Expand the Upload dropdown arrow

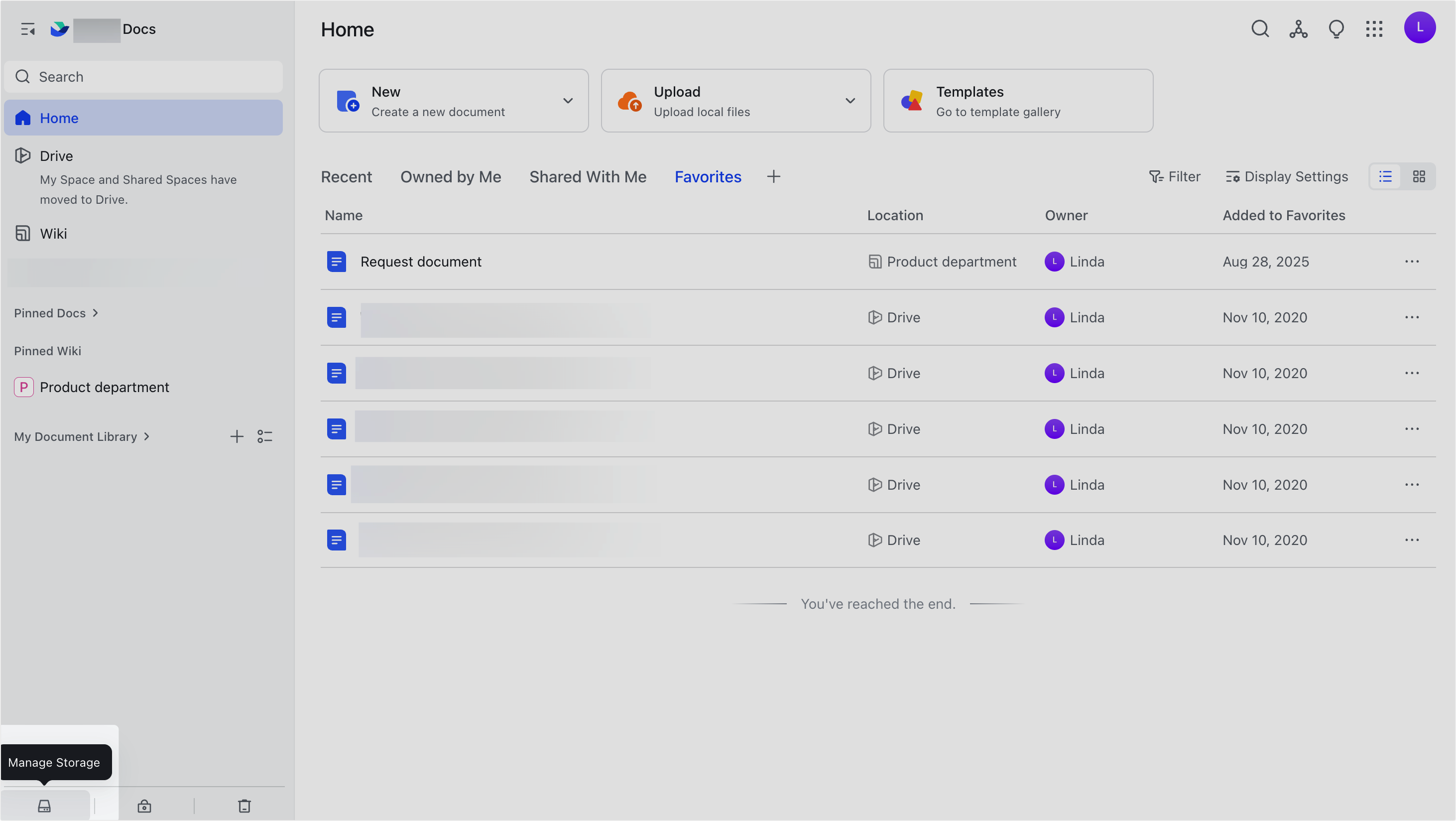tap(849, 101)
